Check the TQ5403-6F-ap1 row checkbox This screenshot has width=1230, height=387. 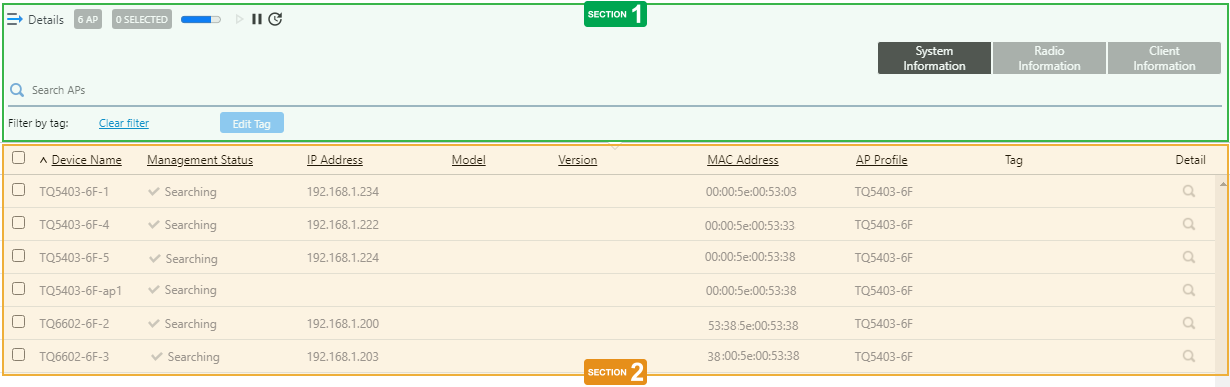click(x=18, y=288)
